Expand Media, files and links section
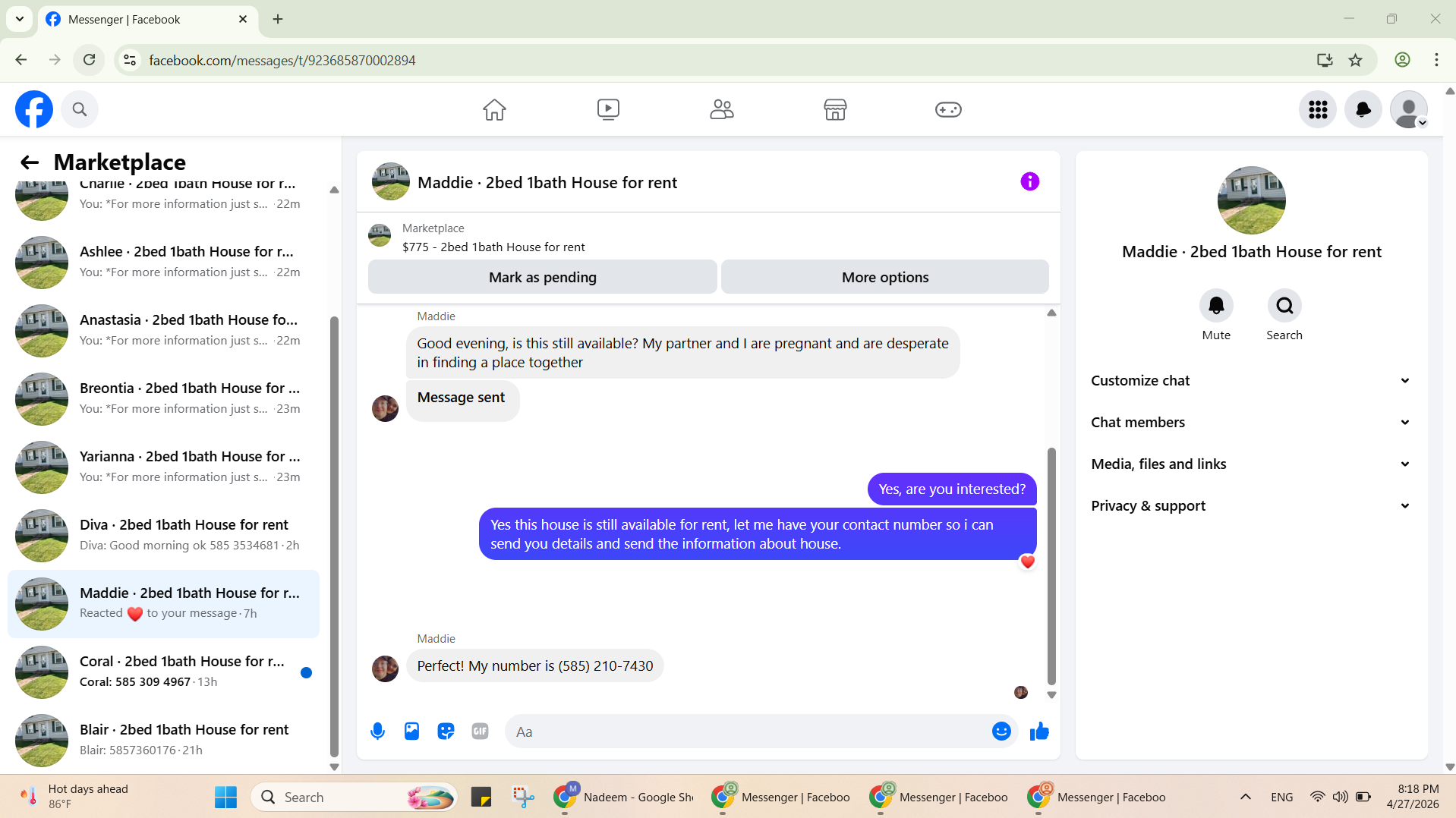The height and width of the screenshot is (818, 1456). 1251,464
